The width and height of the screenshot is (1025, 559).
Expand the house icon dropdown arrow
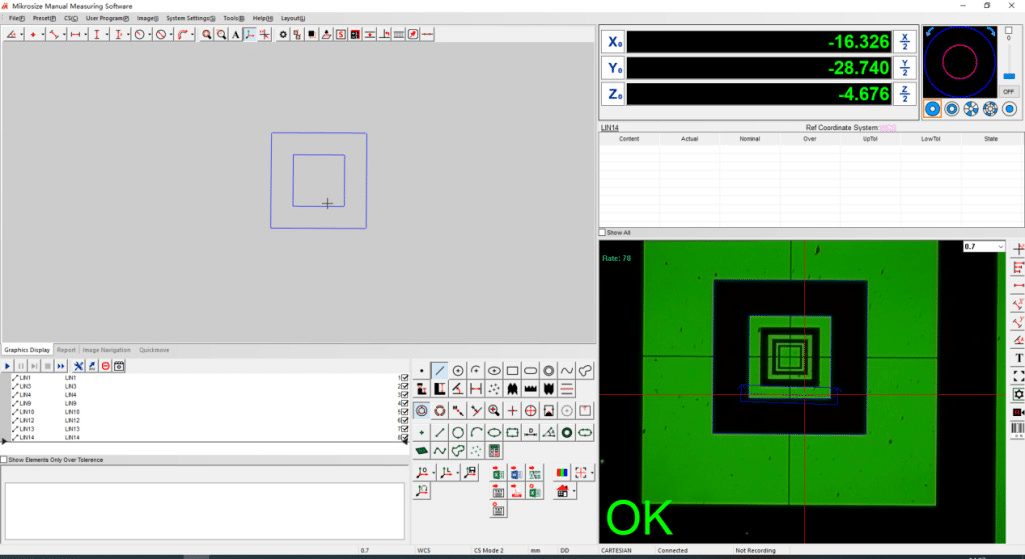[x=574, y=490]
